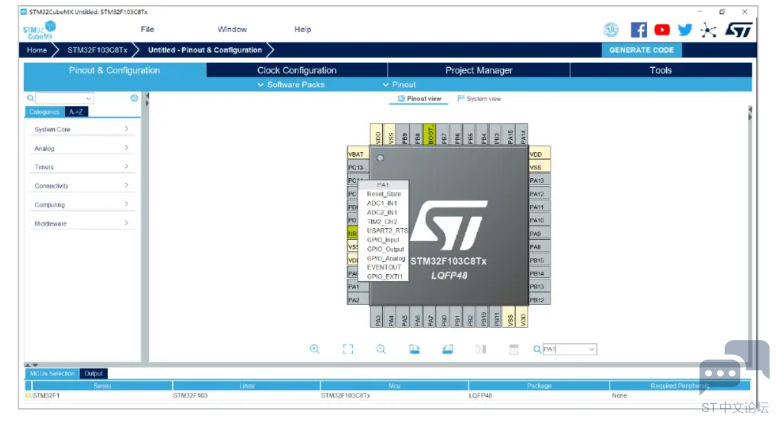Switch to Pinout view
778x423 pixels.
[x=419, y=99]
